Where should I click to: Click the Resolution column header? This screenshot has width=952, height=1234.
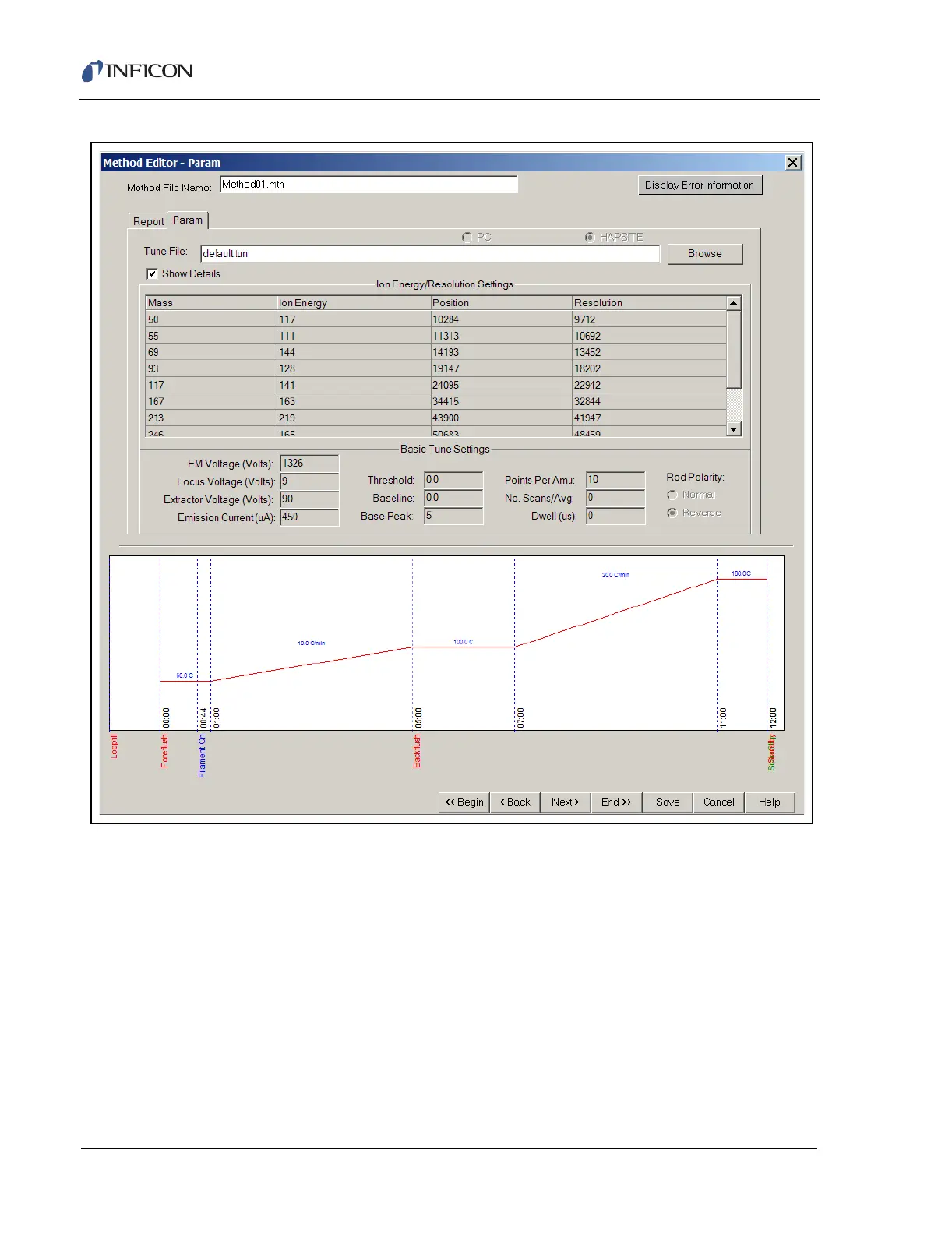click(649, 302)
